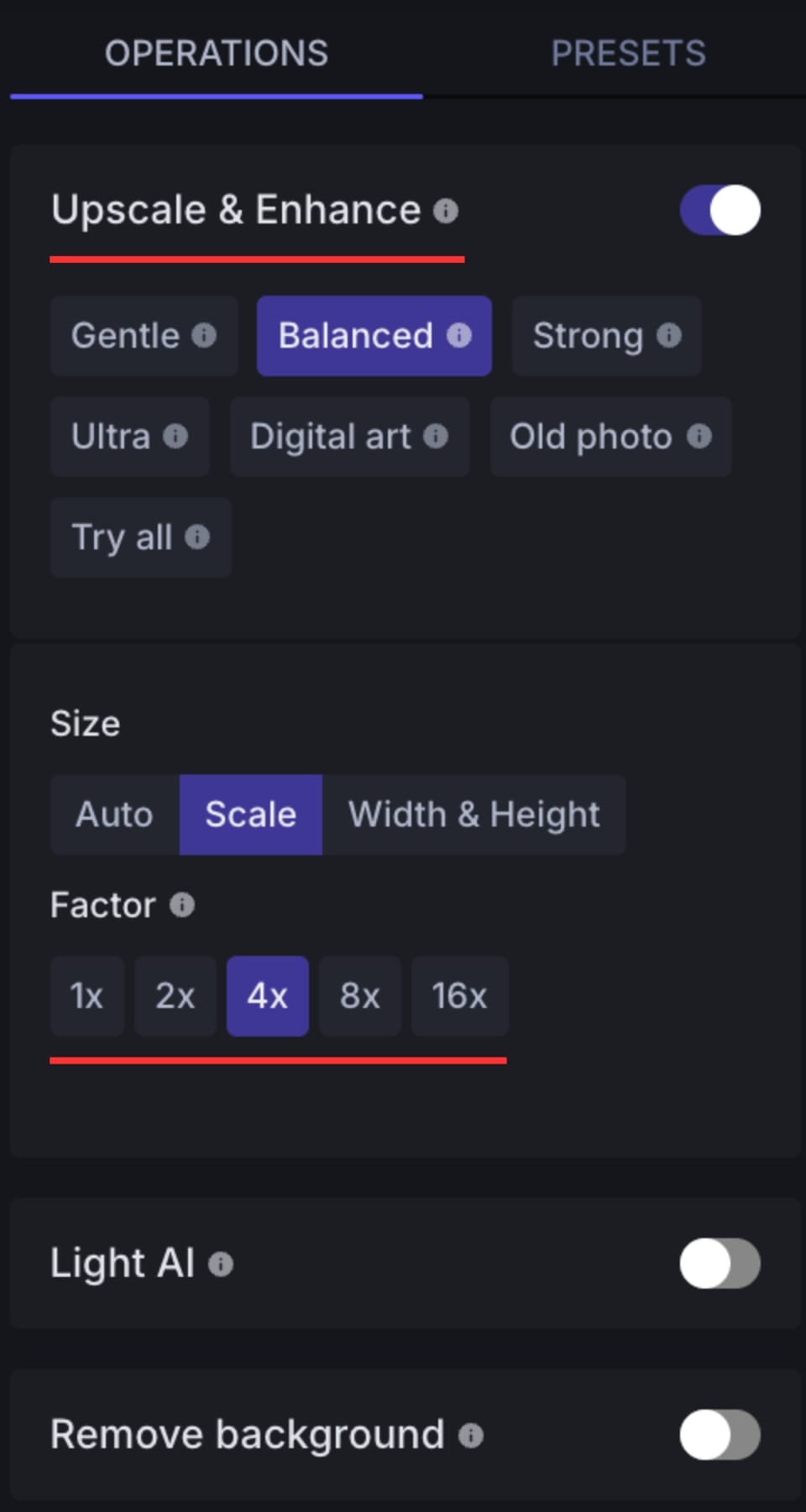The width and height of the screenshot is (806, 1512).
Task: Switch to the PRESETS tab
Action: [x=628, y=53]
